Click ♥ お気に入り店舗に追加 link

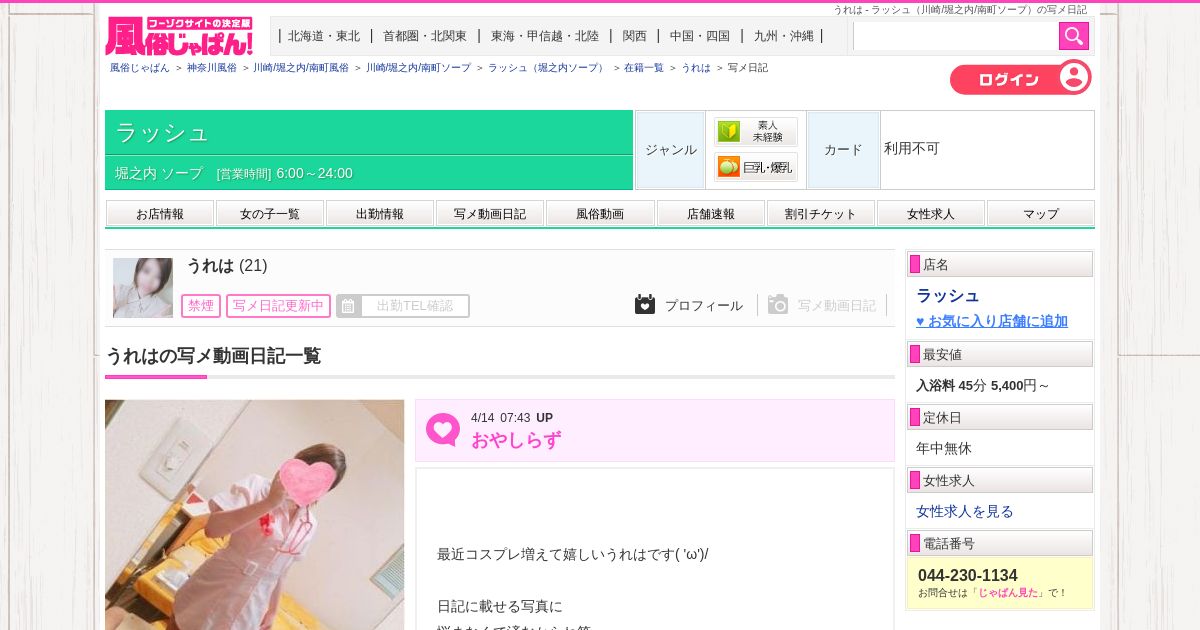point(992,321)
